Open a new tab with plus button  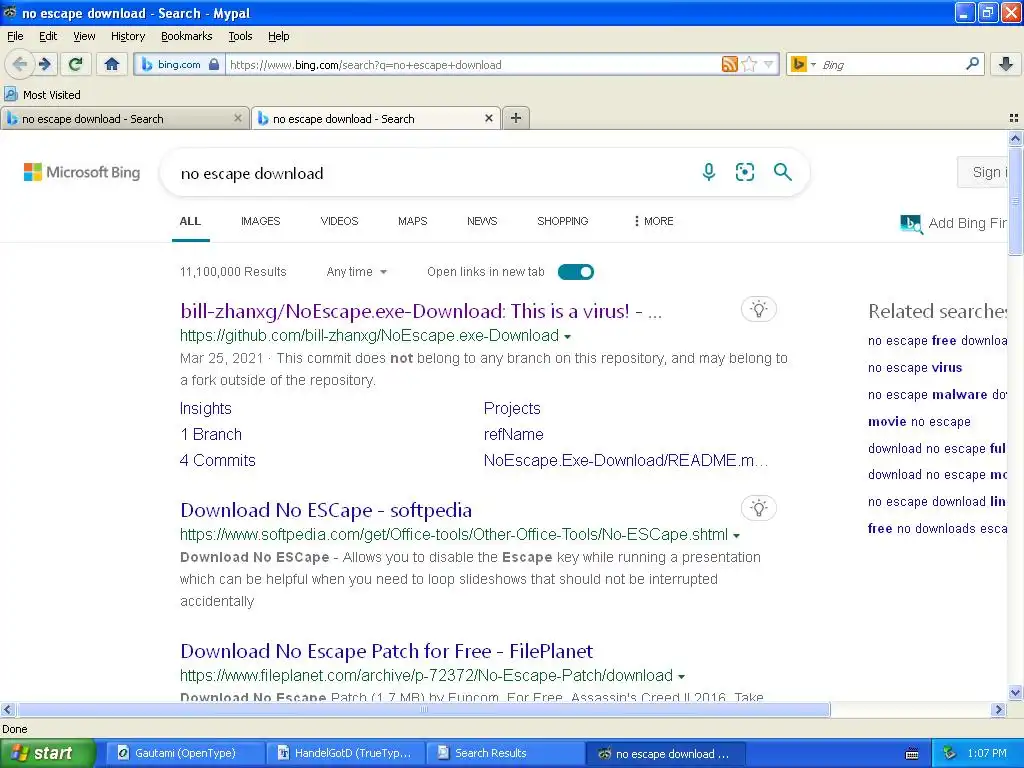(516, 118)
